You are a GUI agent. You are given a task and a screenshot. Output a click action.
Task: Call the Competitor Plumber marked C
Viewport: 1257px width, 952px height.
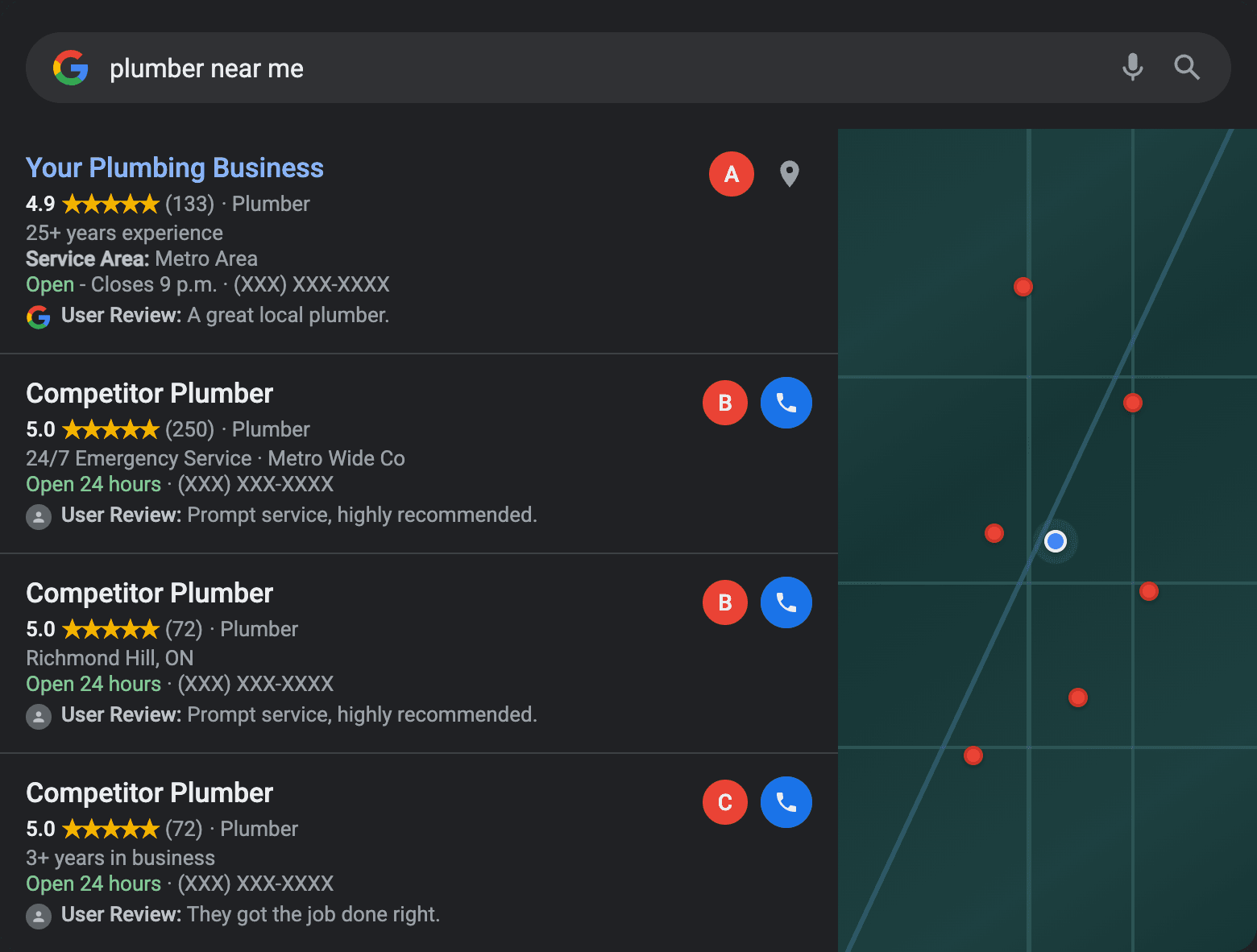[x=786, y=802]
